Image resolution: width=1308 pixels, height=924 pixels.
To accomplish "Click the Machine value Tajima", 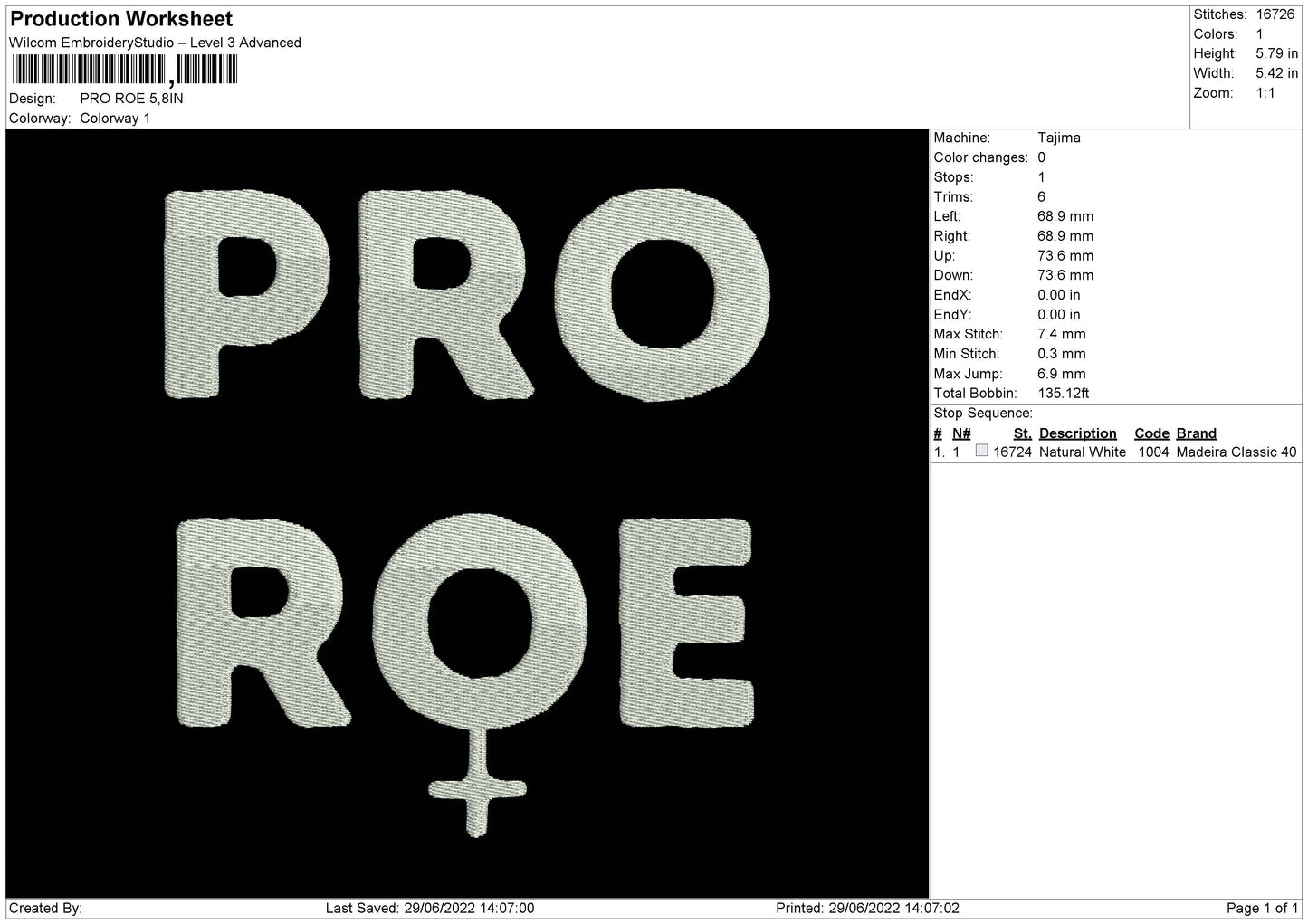I will pos(1058,138).
